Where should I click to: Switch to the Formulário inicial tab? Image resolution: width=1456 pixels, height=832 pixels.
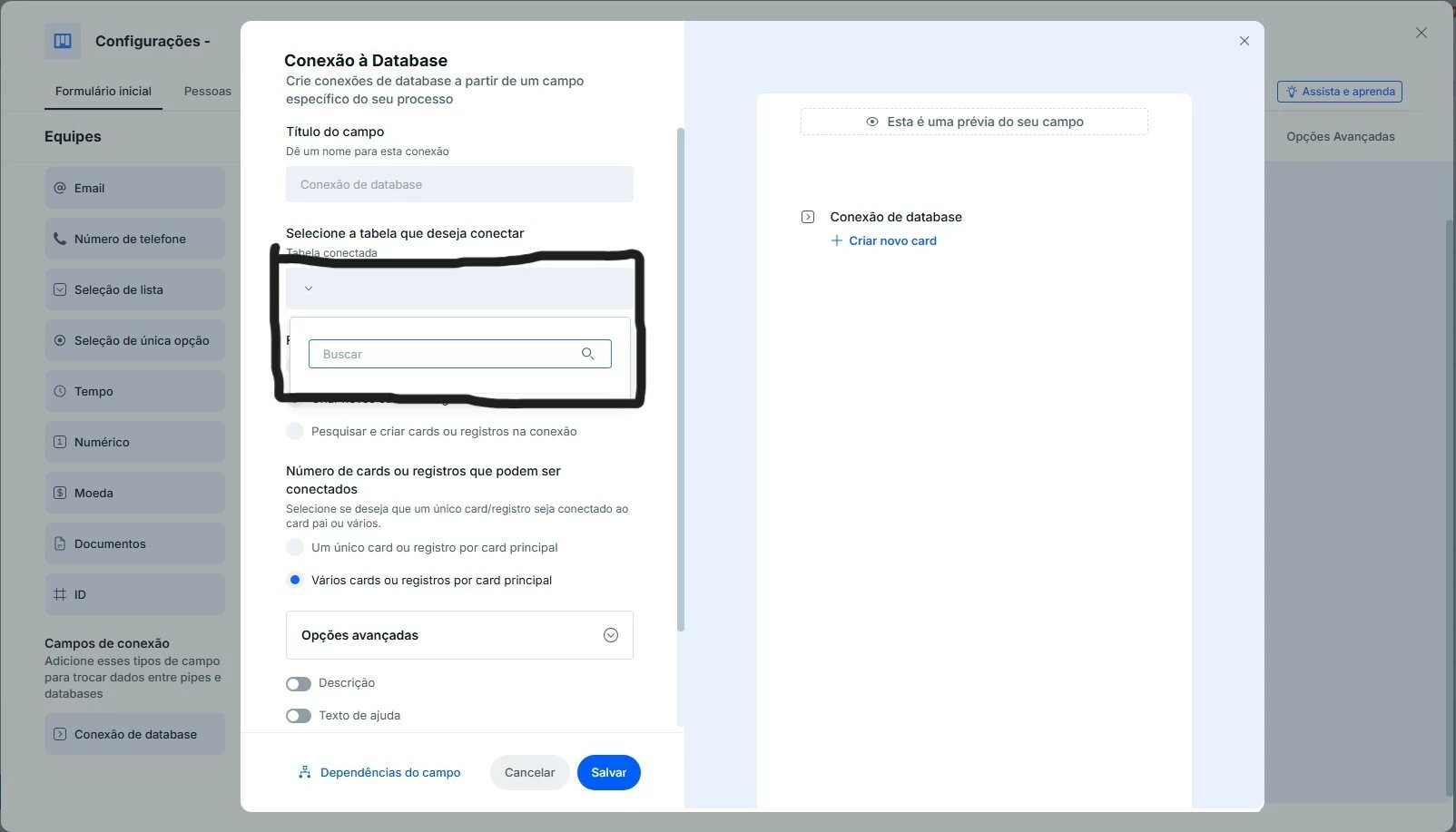tap(103, 91)
